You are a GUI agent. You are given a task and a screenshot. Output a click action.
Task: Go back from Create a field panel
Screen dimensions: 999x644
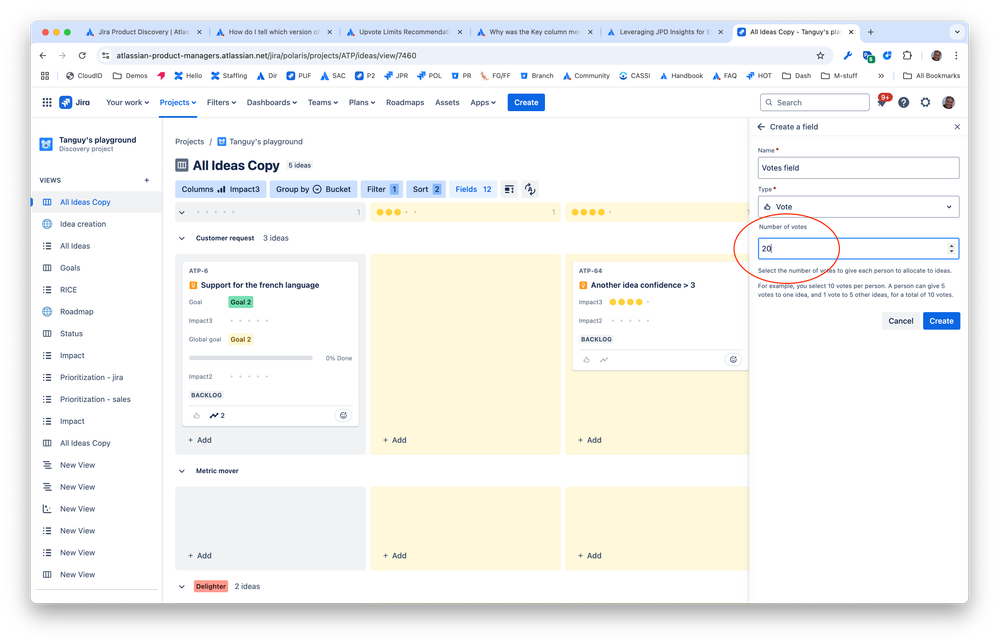click(761, 127)
